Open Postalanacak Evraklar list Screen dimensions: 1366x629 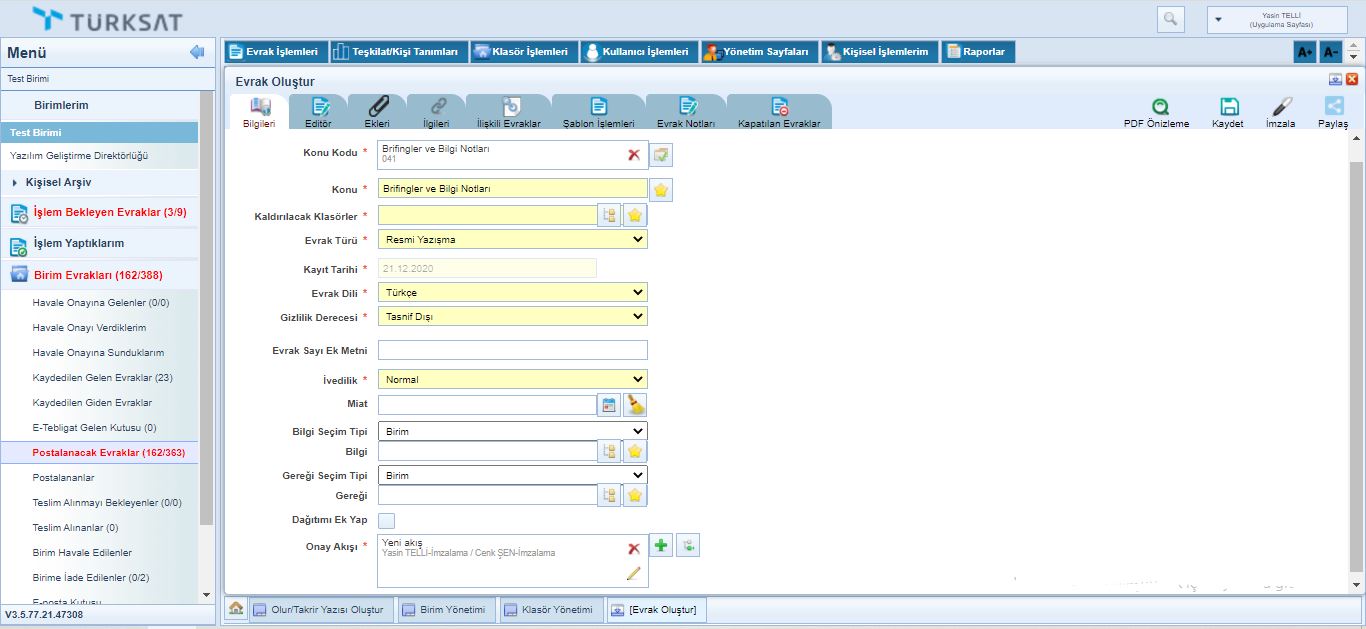click(x=108, y=453)
